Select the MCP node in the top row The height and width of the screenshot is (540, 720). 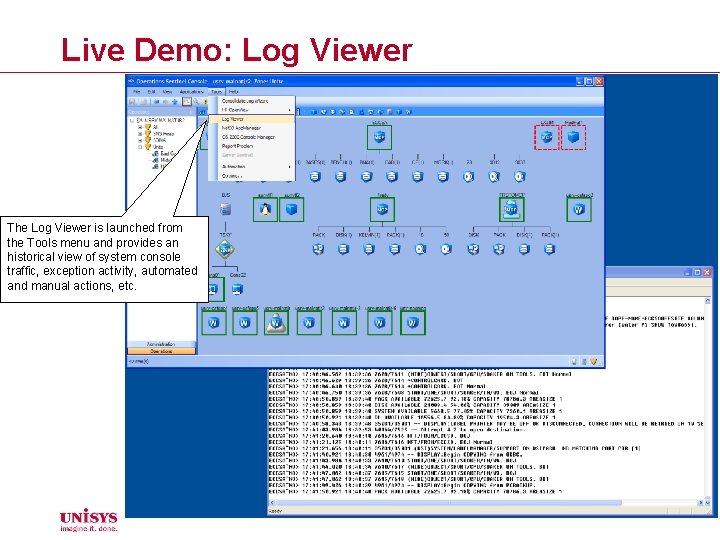(x=379, y=137)
